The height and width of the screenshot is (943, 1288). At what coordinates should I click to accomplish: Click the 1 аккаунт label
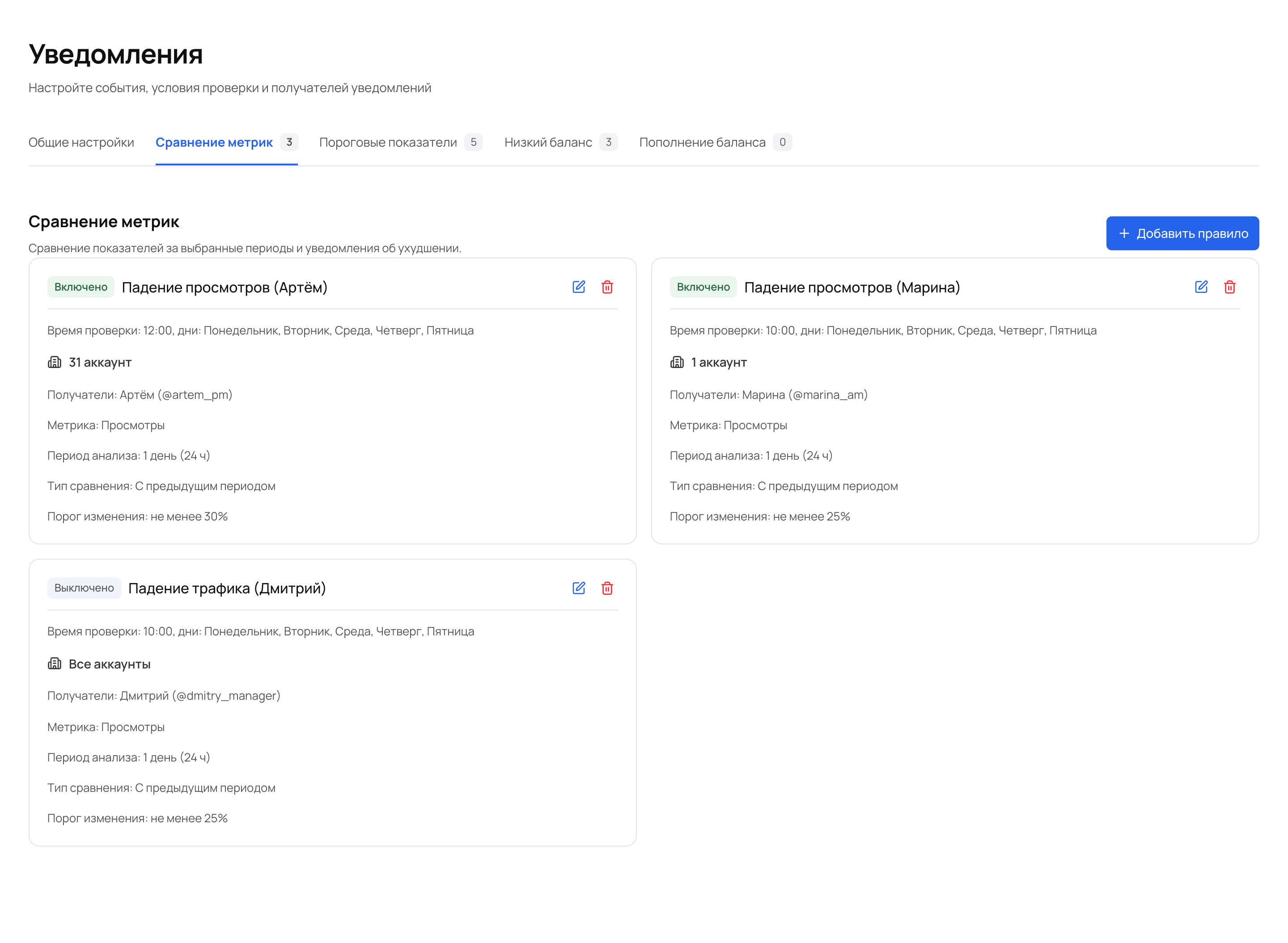[x=719, y=363]
